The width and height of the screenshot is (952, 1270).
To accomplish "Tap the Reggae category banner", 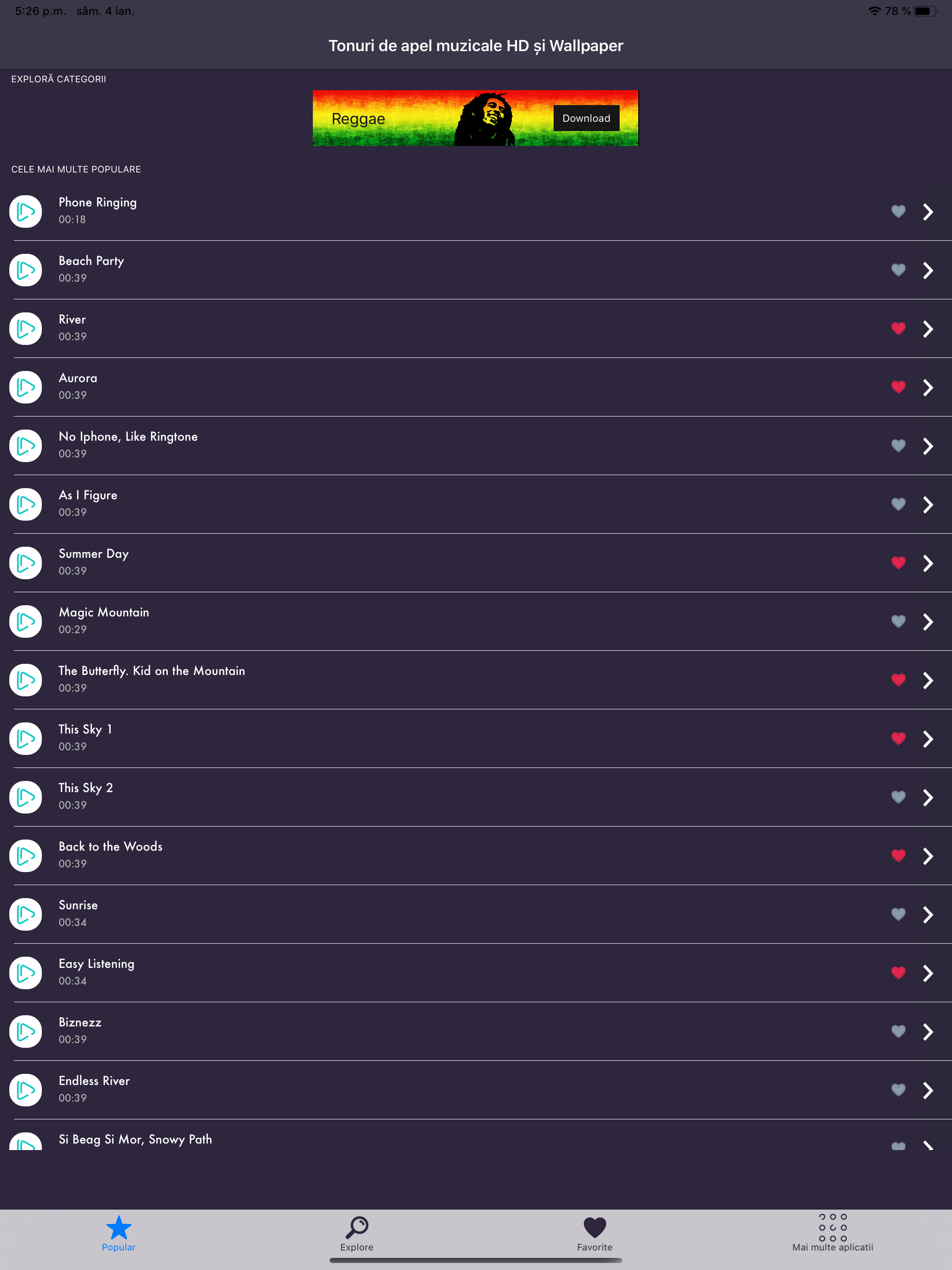I will [x=476, y=118].
